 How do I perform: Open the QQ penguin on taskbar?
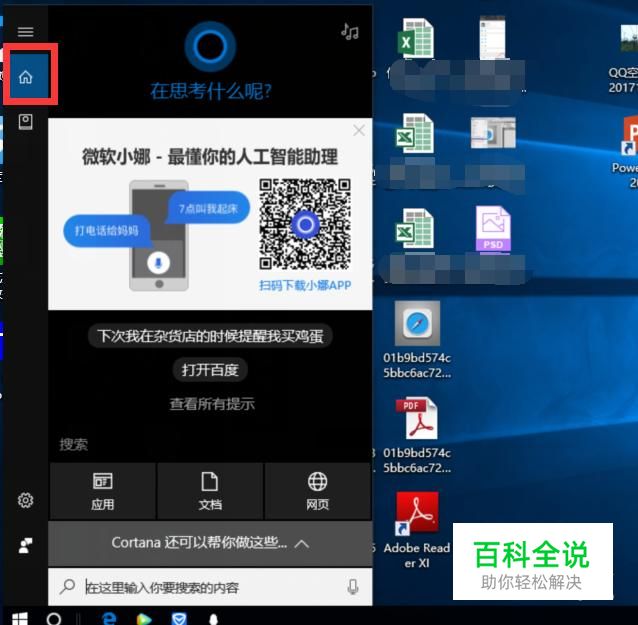click(213, 619)
